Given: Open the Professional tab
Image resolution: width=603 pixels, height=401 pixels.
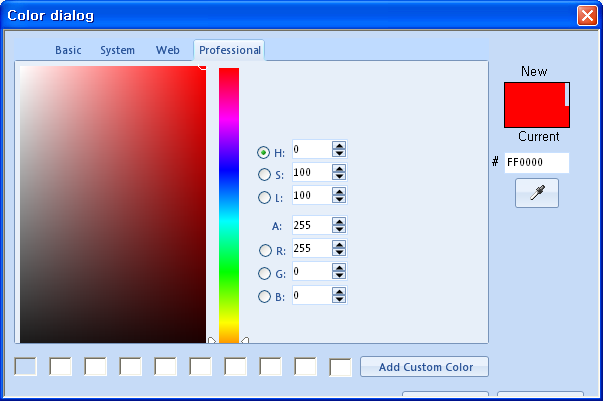Looking at the screenshot, I should coord(230,50).
